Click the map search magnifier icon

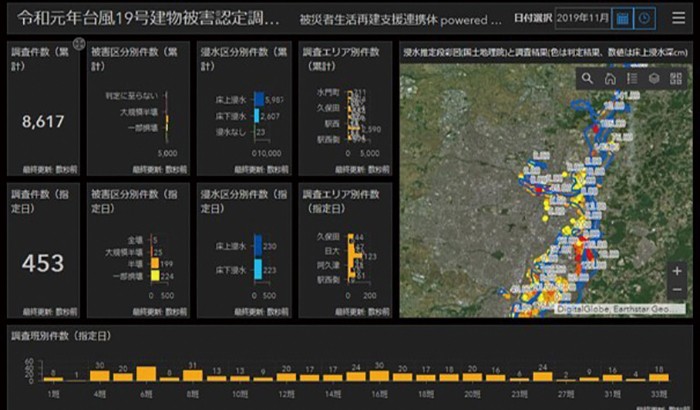(x=587, y=78)
